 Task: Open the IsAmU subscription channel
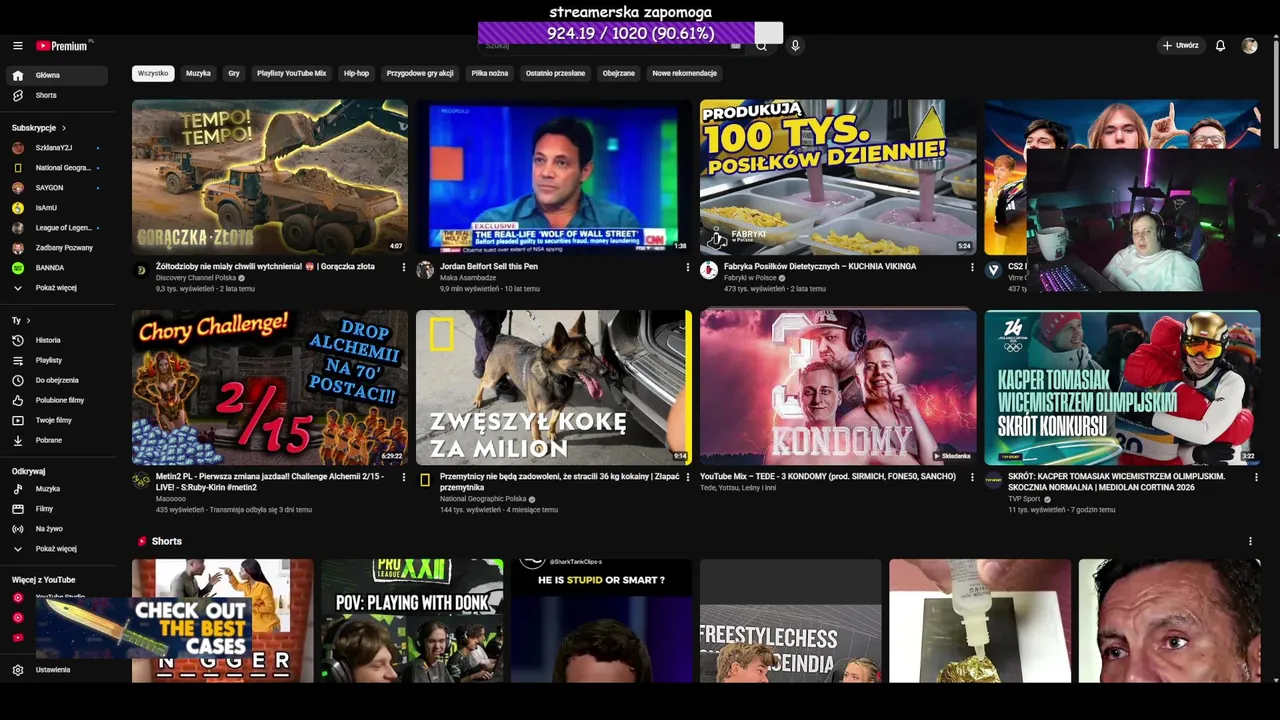(x=57, y=208)
